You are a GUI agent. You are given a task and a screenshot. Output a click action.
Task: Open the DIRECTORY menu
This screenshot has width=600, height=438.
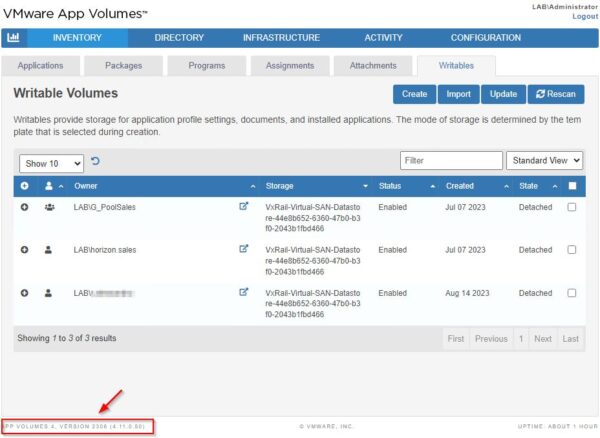tap(179, 37)
